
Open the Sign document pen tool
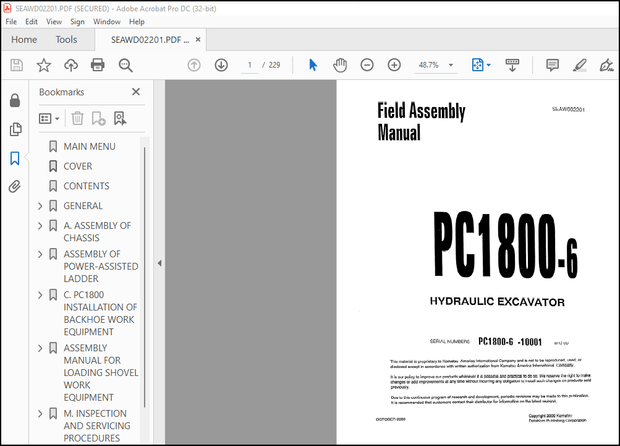coord(607,65)
